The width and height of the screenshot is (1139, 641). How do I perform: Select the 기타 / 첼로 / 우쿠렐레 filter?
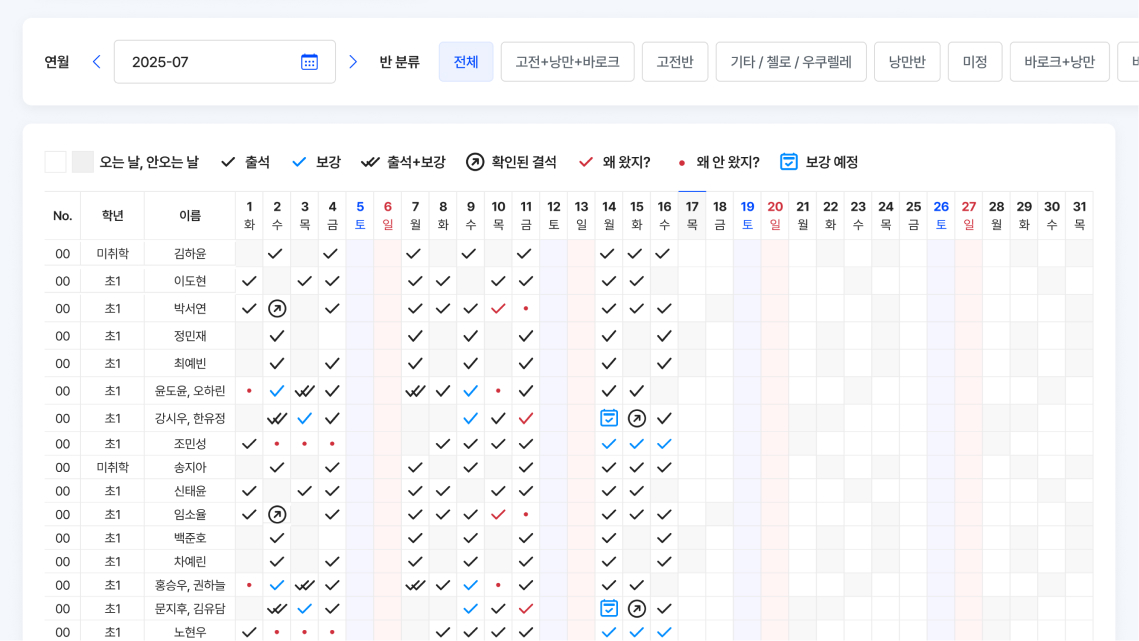tap(790, 61)
